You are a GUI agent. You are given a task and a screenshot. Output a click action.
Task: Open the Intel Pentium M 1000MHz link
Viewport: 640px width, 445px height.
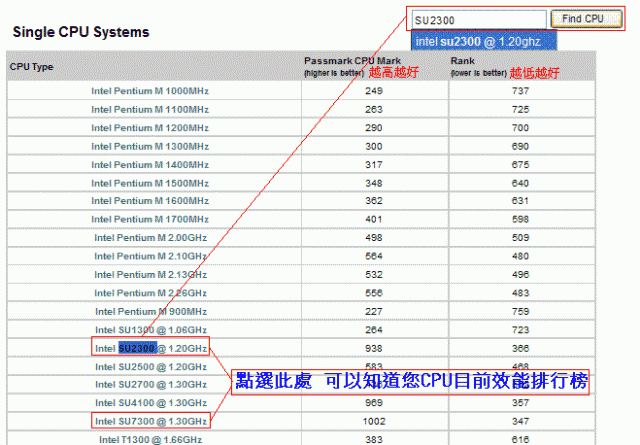click(x=150, y=91)
